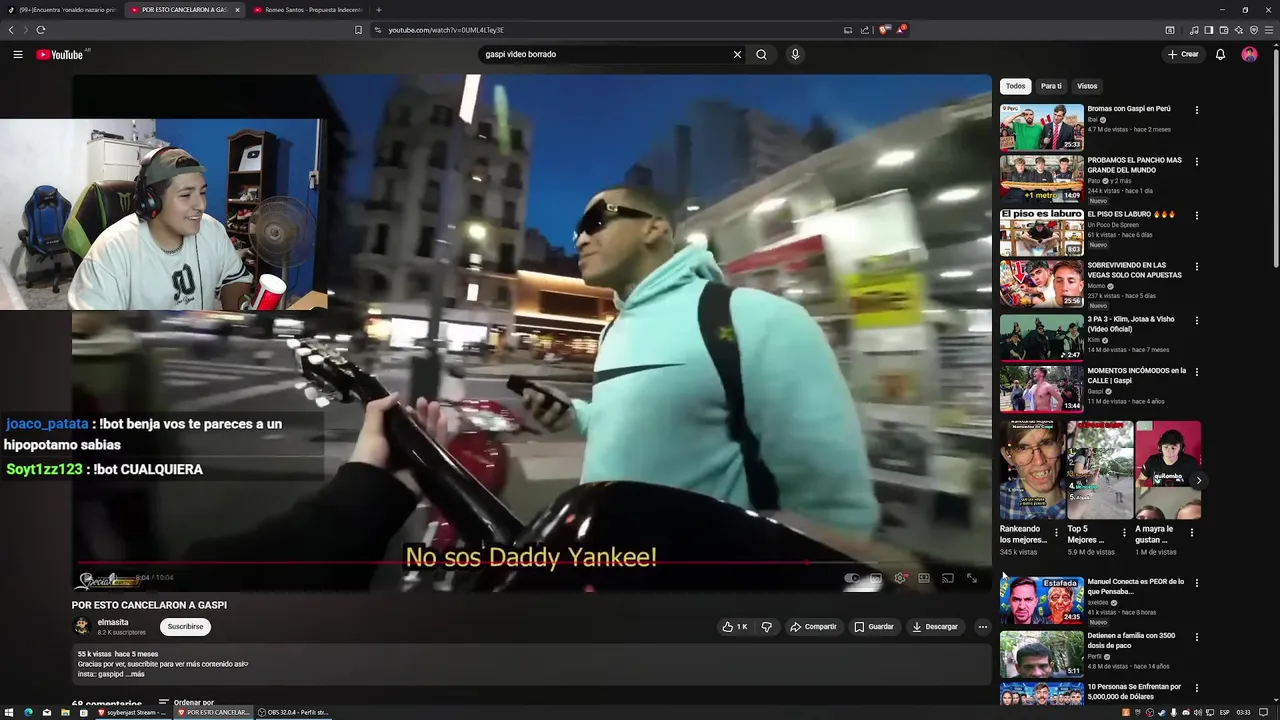Dislike the video
The width and height of the screenshot is (1280, 720).
pos(767,627)
